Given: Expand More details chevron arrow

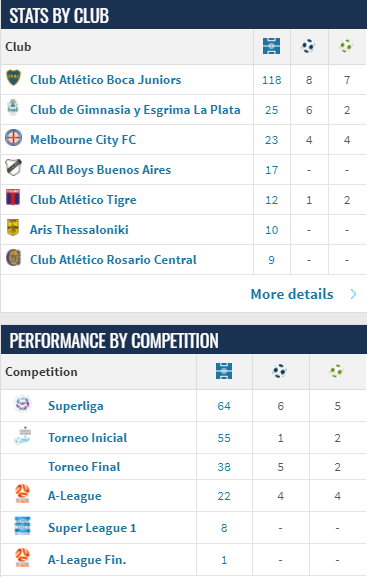Looking at the screenshot, I should click(353, 294).
